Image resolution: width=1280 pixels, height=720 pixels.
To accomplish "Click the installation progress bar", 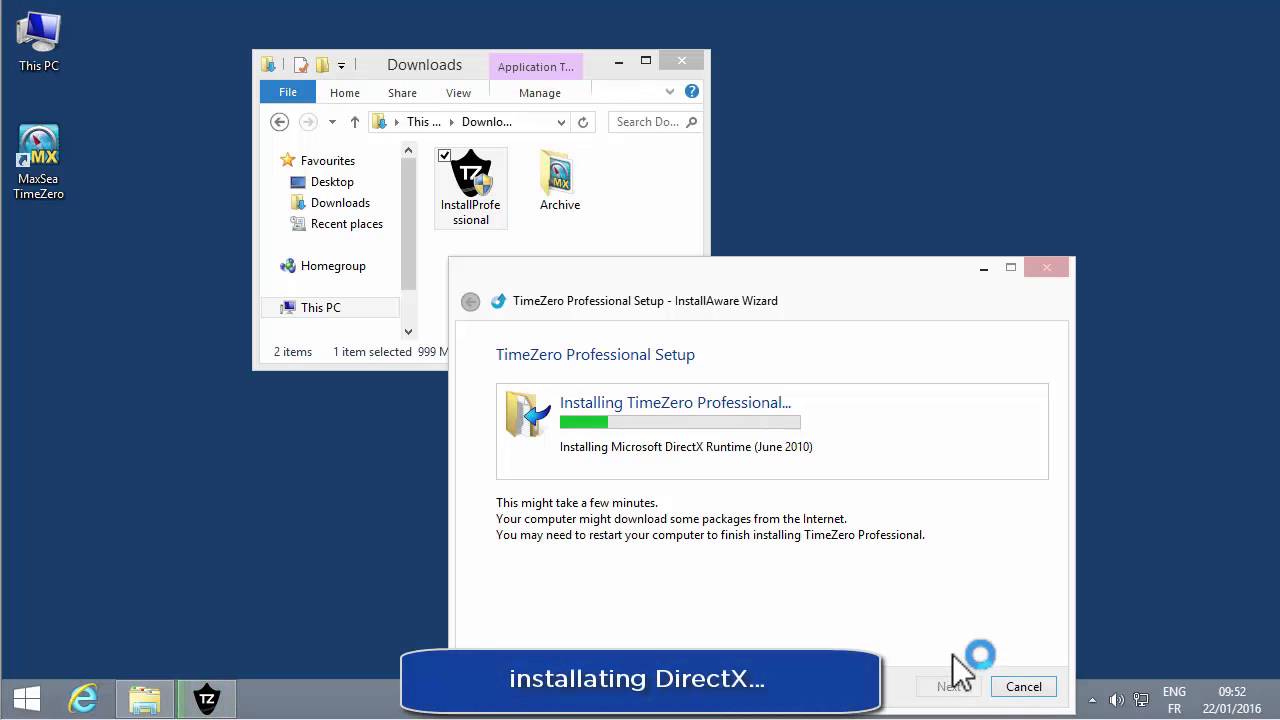I will click(680, 422).
